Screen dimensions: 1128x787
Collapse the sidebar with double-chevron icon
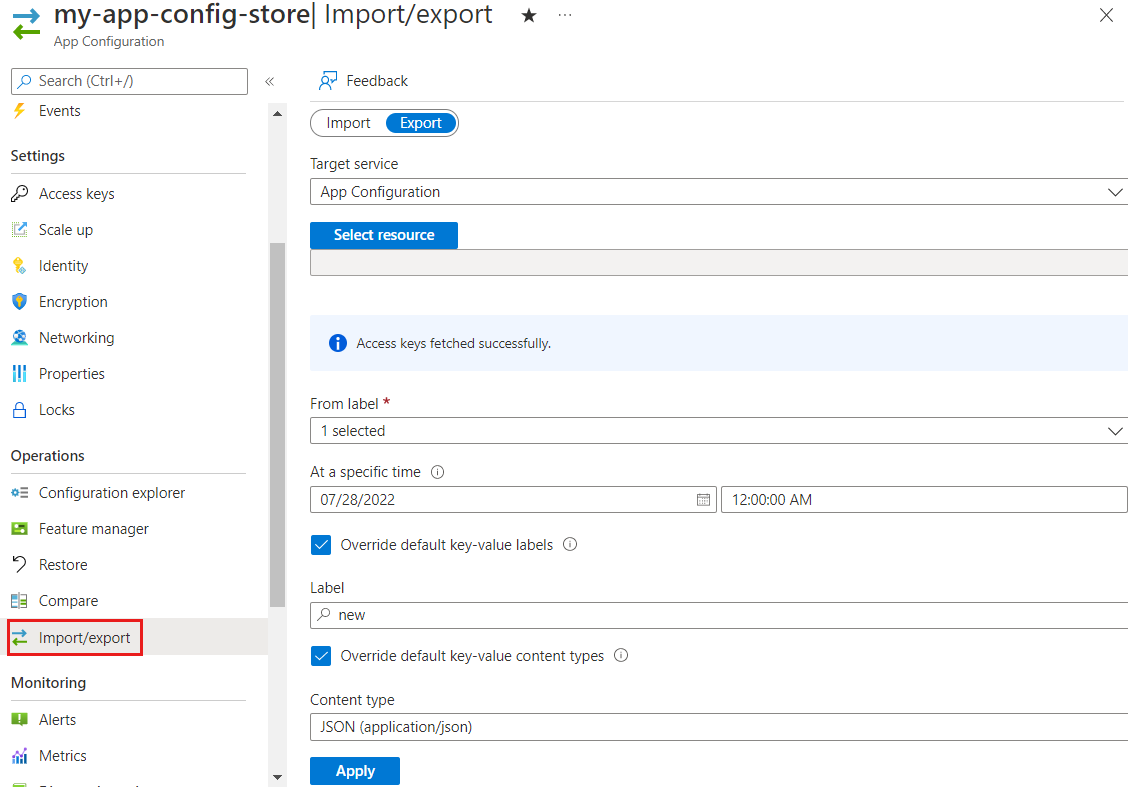[x=269, y=81]
